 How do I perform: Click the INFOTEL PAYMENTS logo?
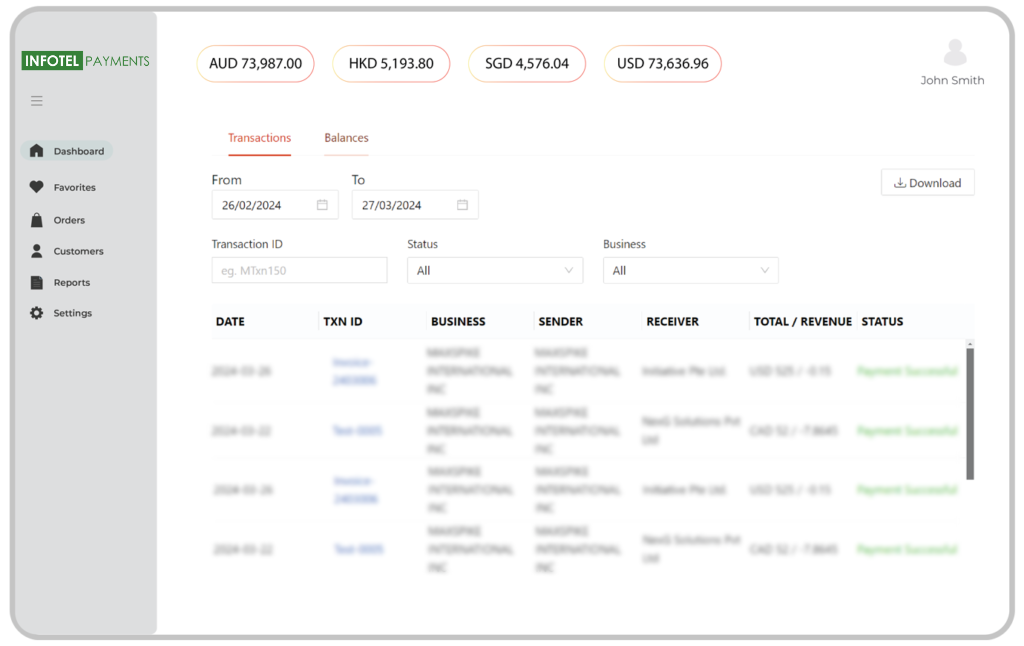[x=86, y=61]
